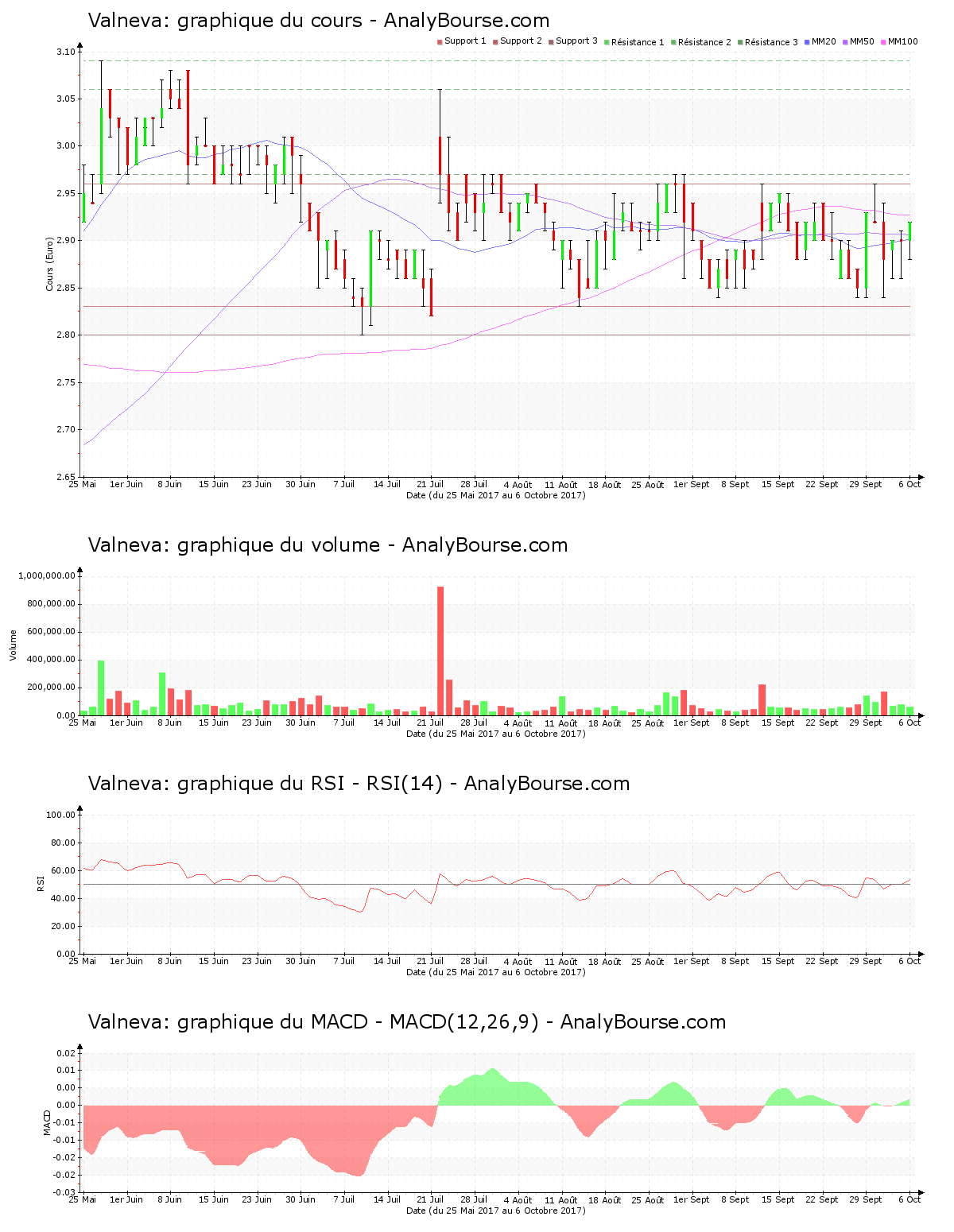
Task: Click '29 Sept' date on MACD chart
Action: (x=866, y=1199)
